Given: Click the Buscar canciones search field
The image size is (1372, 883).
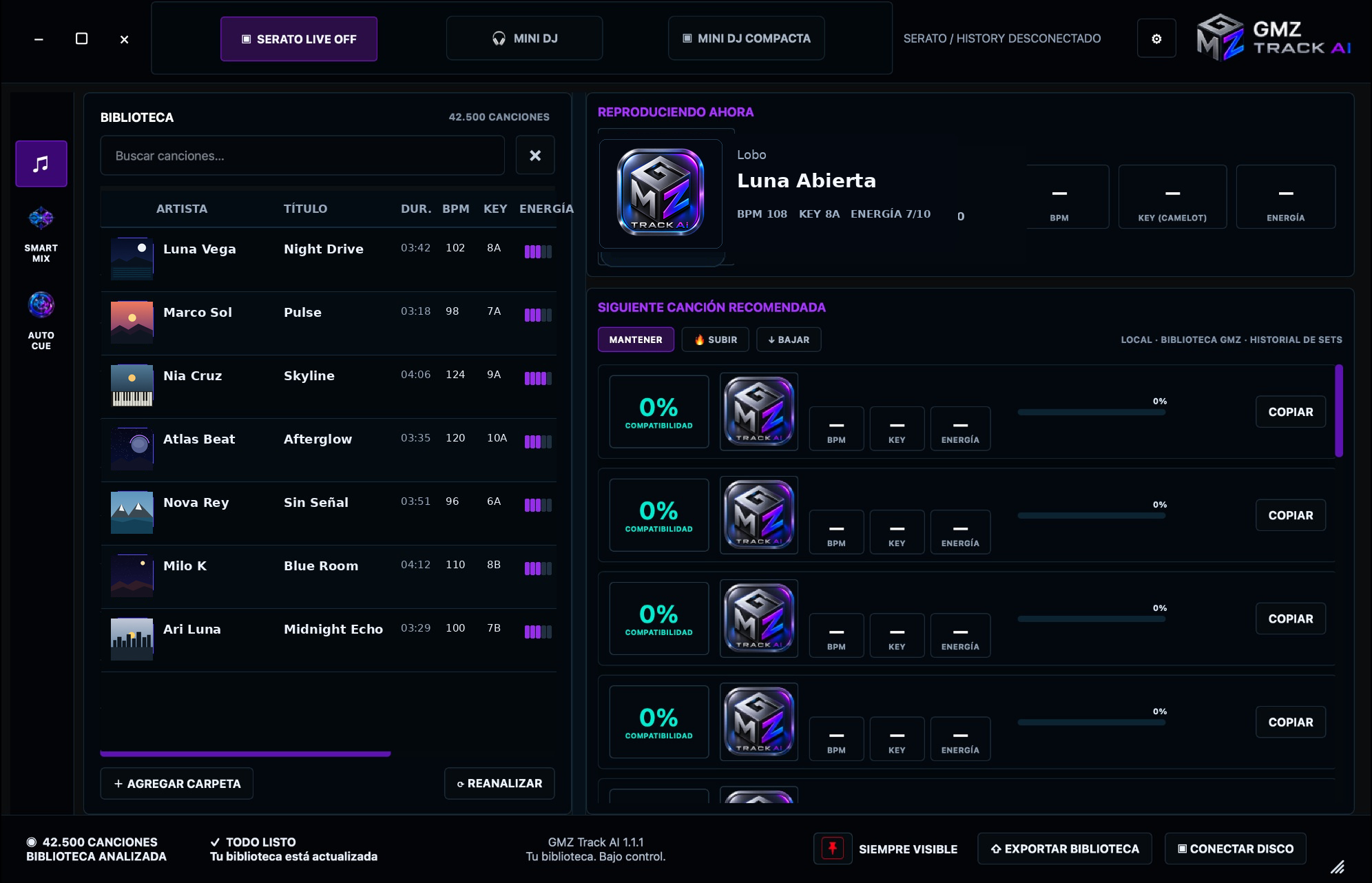Looking at the screenshot, I should 302,156.
